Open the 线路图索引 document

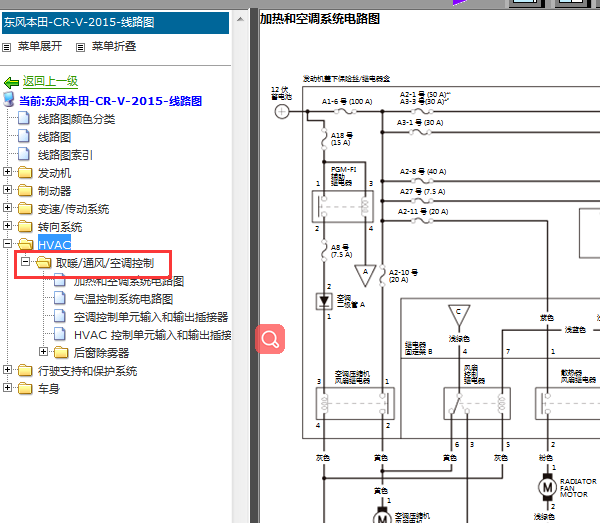pyautogui.click(x=65, y=155)
